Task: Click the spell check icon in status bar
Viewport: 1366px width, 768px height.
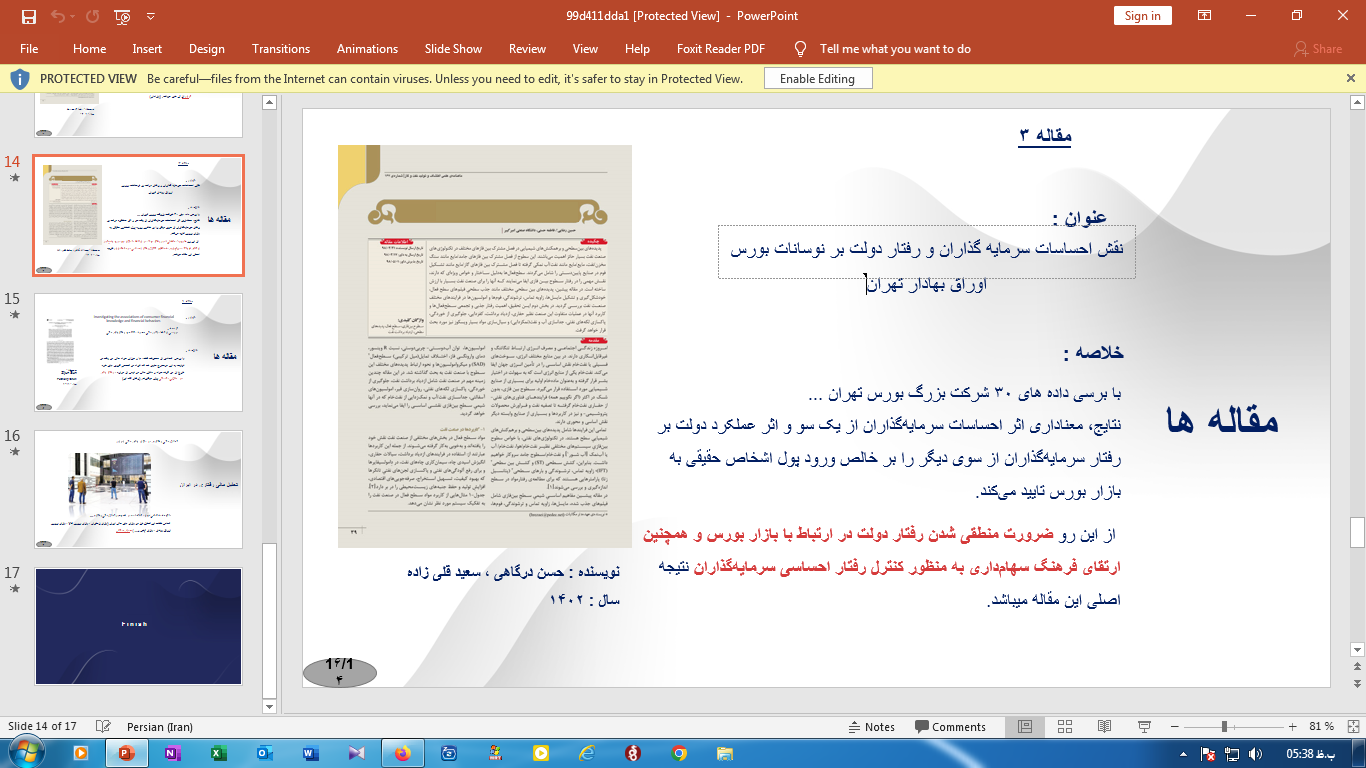Action: 102,727
